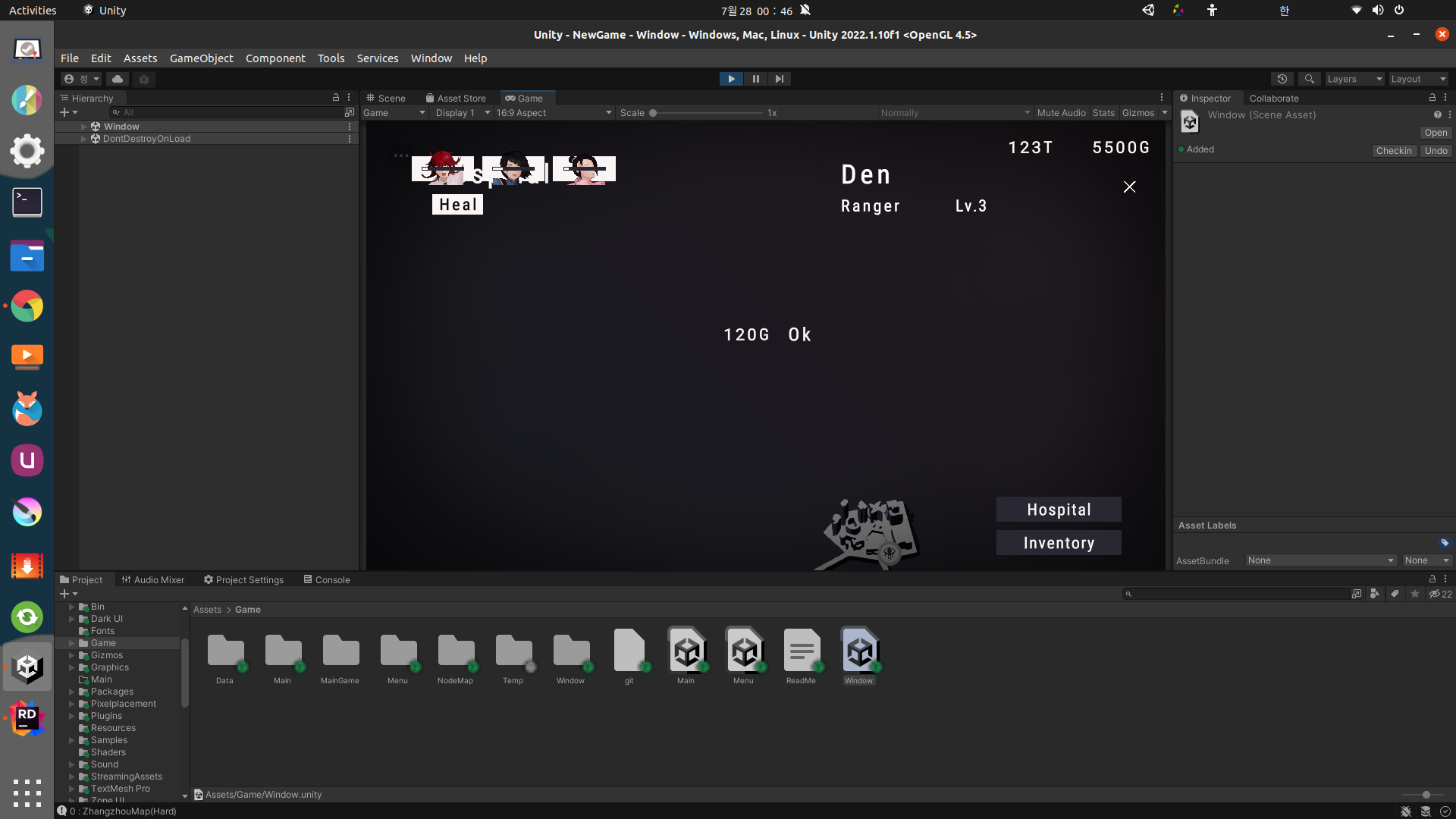The image size is (1456, 819).
Task: Open the Layers dropdown
Action: coord(1354,79)
